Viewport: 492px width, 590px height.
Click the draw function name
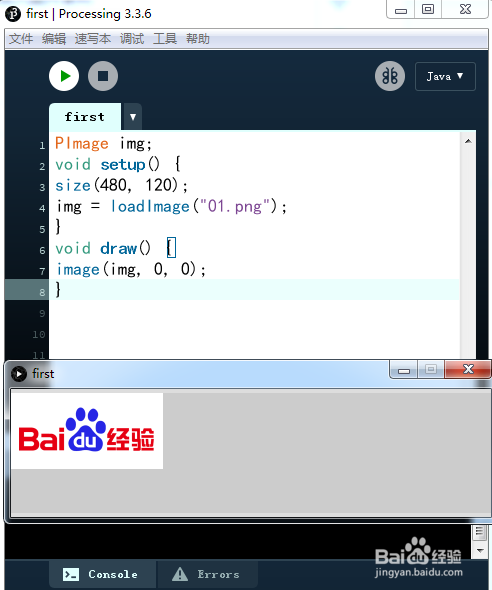click(x=118, y=249)
